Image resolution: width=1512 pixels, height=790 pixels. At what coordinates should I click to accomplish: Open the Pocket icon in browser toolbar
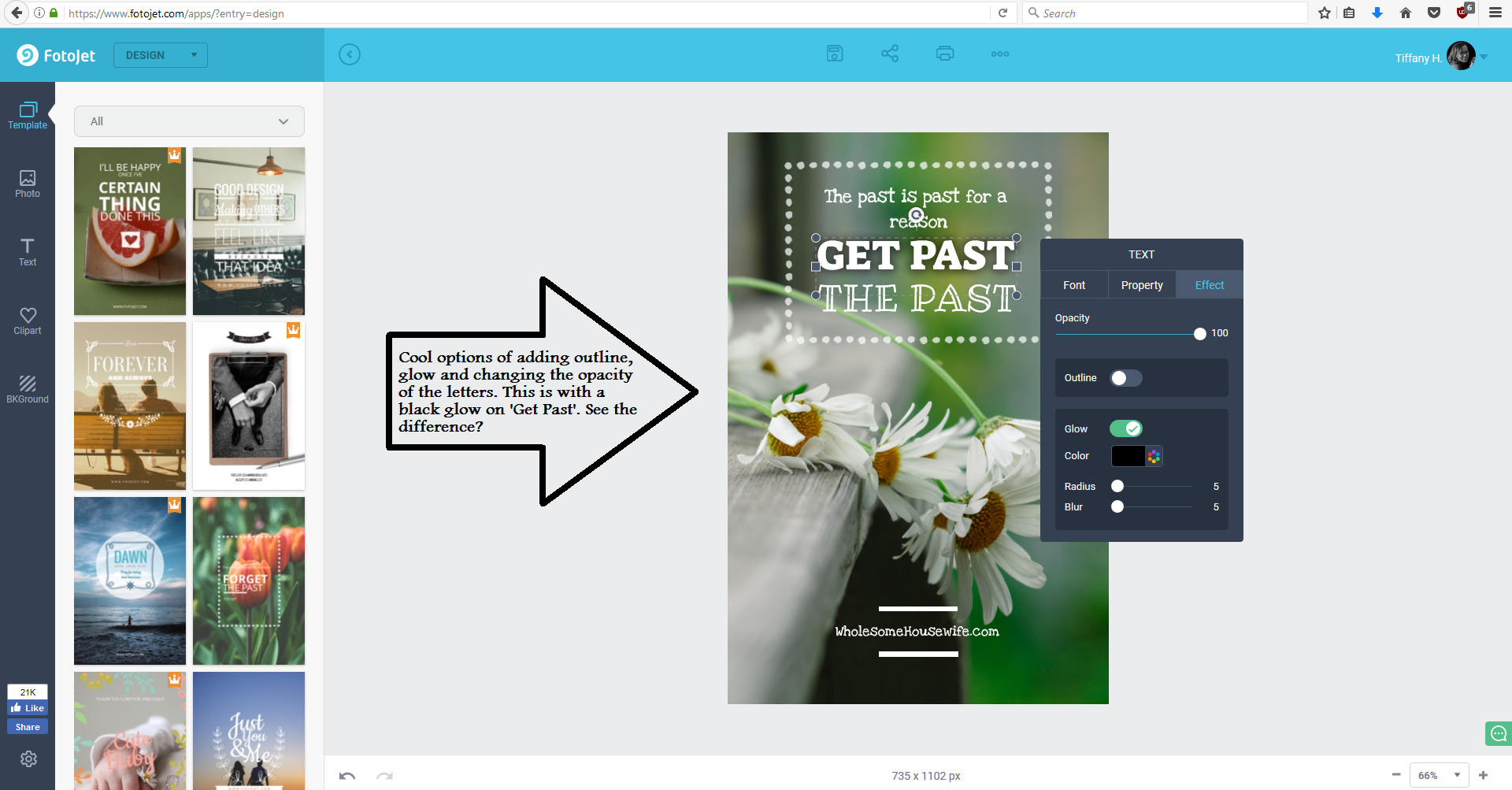coord(1434,13)
